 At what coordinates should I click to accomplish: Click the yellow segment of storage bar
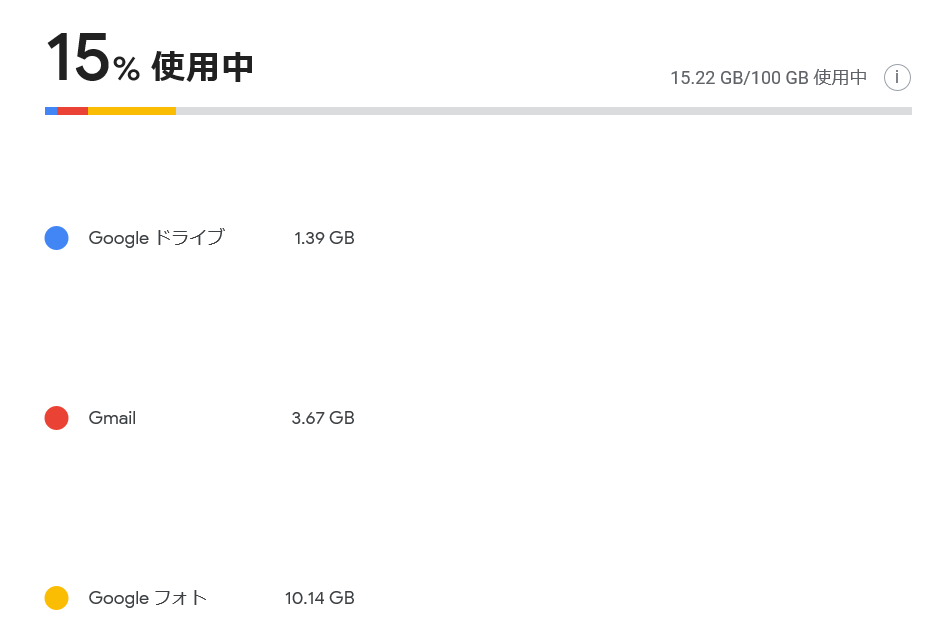[132, 111]
